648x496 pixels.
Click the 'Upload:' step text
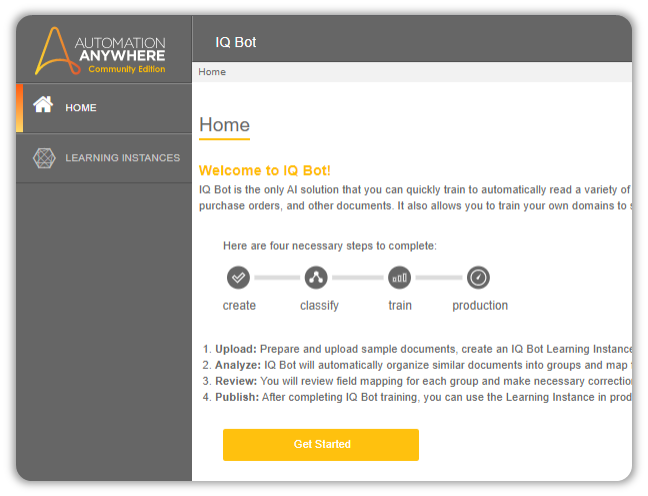[236, 349]
